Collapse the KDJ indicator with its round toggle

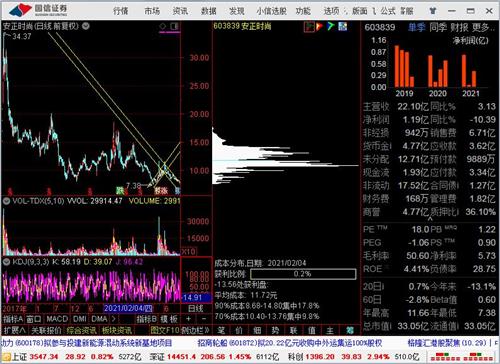tap(6, 262)
